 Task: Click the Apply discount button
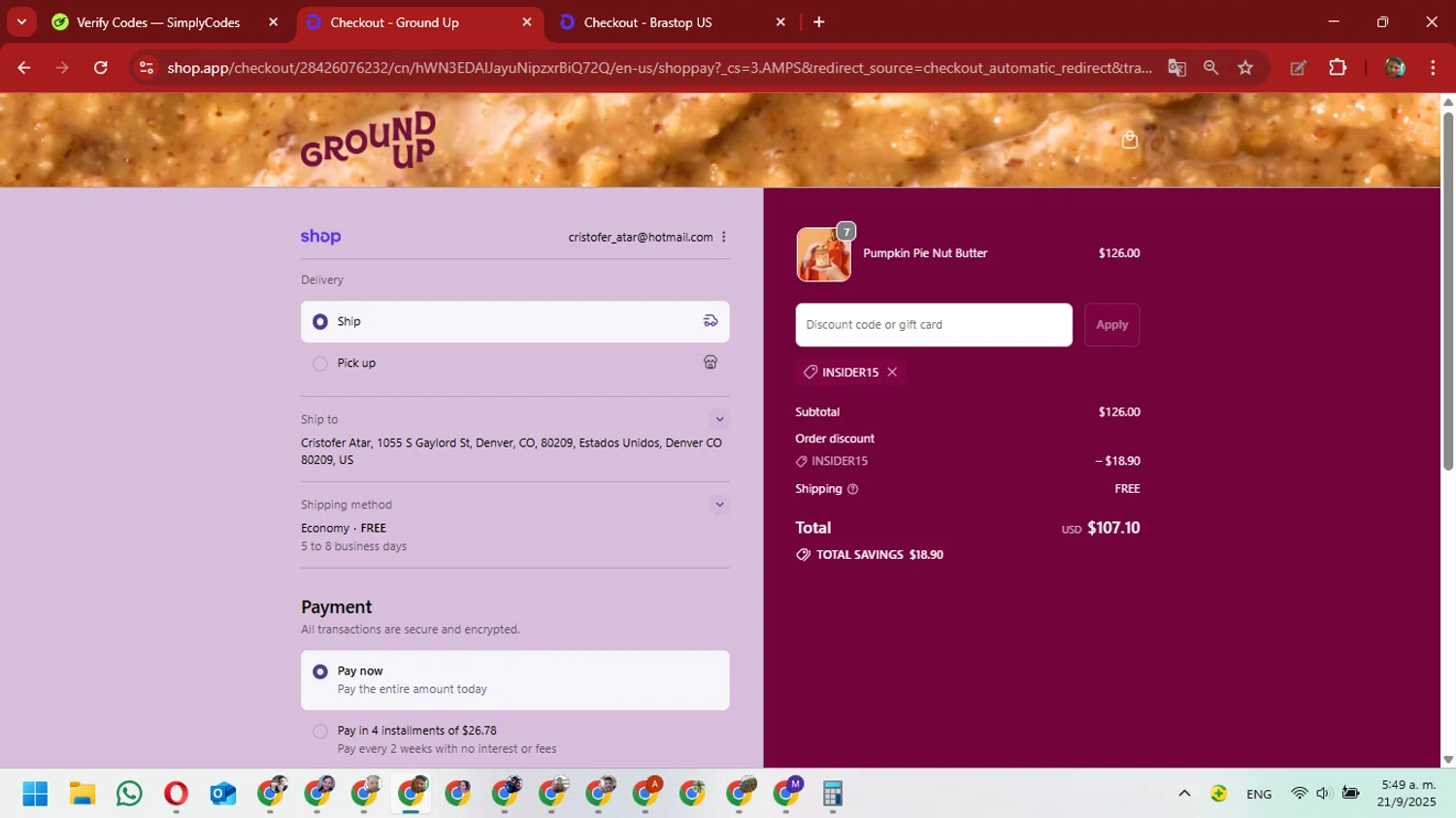[1111, 325]
